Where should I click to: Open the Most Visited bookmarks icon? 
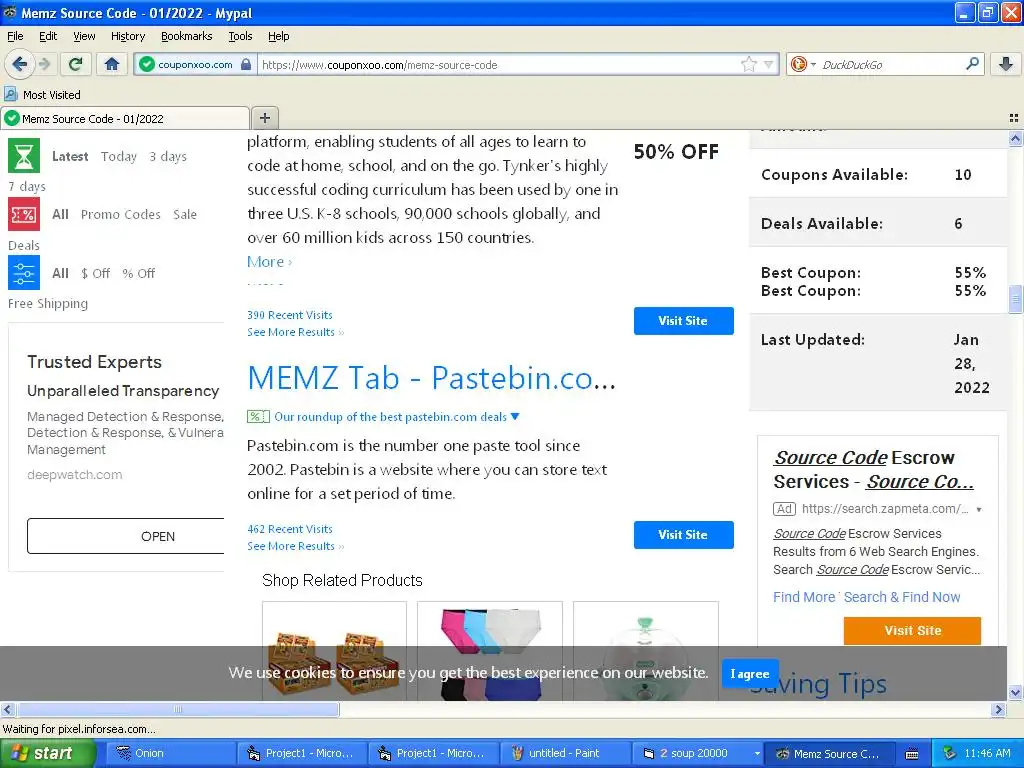coord(11,94)
